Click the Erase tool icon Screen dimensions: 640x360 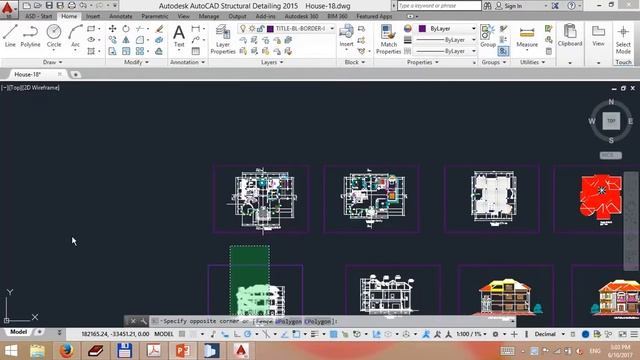(x=159, y=29)
